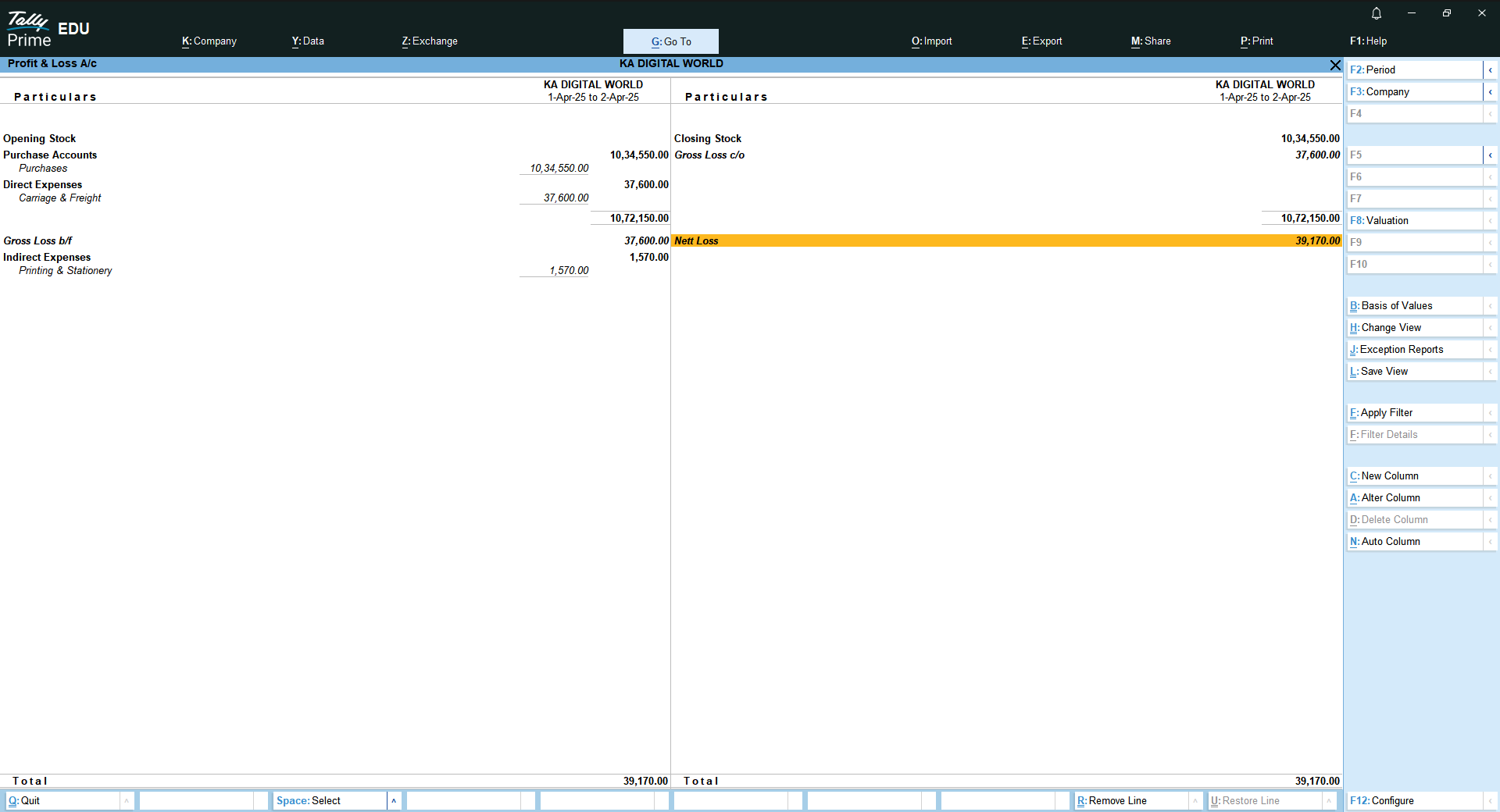Viewport: 1500px width, 812px height.
Task: Open the Z: Exchange menu
Action: pyautogui.click(x=430, y=41)
